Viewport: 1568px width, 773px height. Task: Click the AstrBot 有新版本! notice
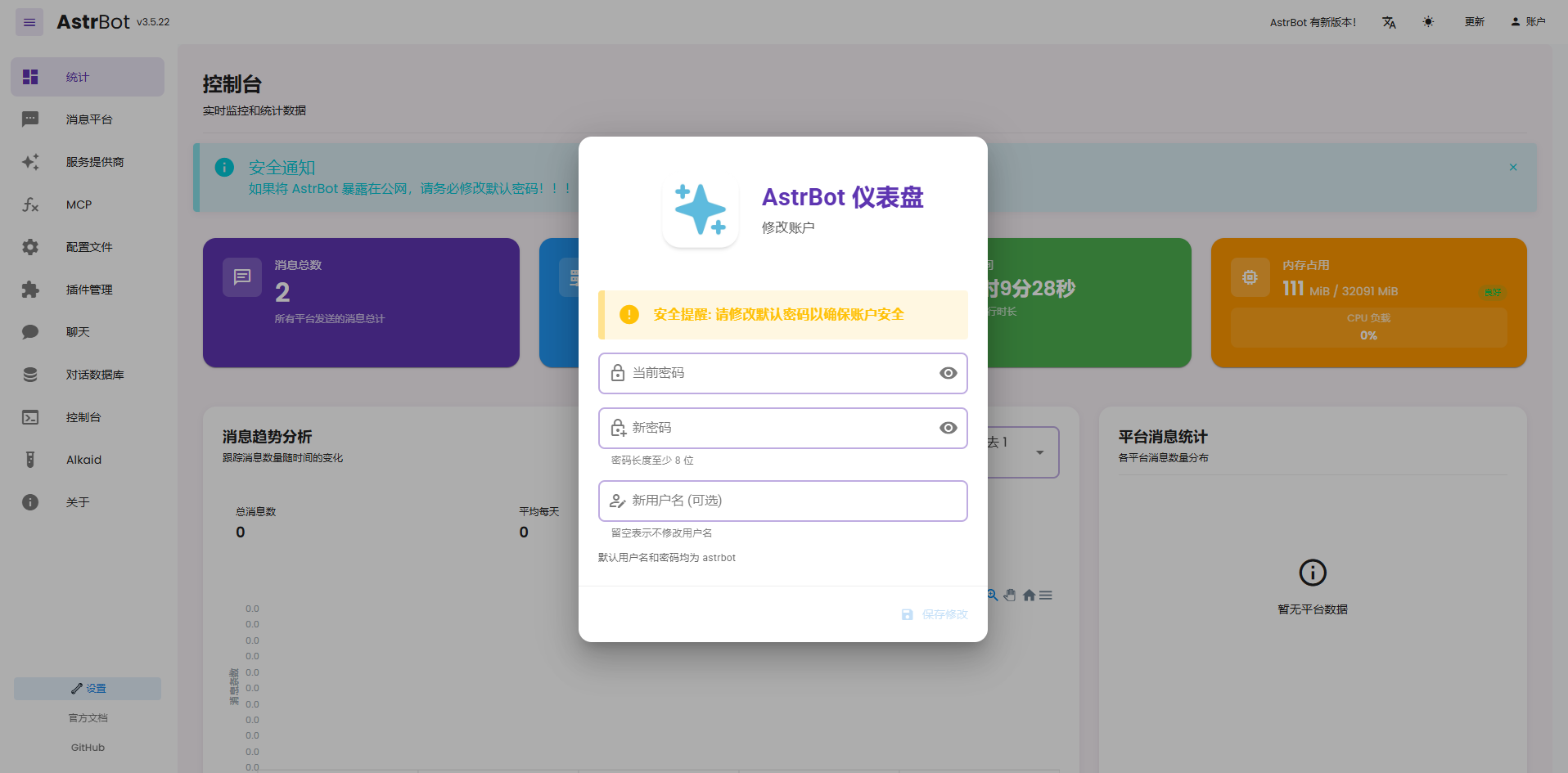1313,22
